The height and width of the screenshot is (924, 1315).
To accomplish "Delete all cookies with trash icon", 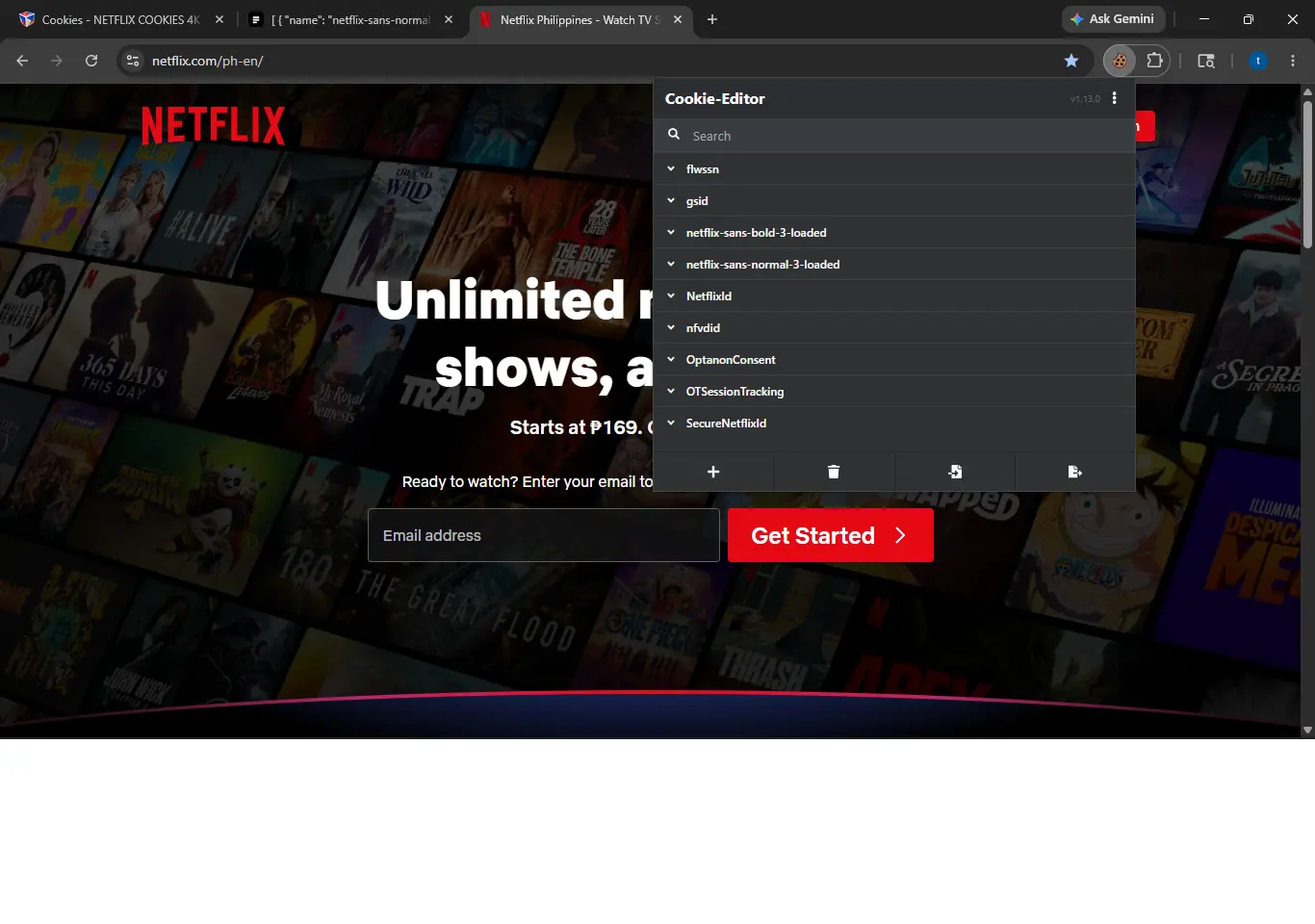I will click(x=834, y=472).
